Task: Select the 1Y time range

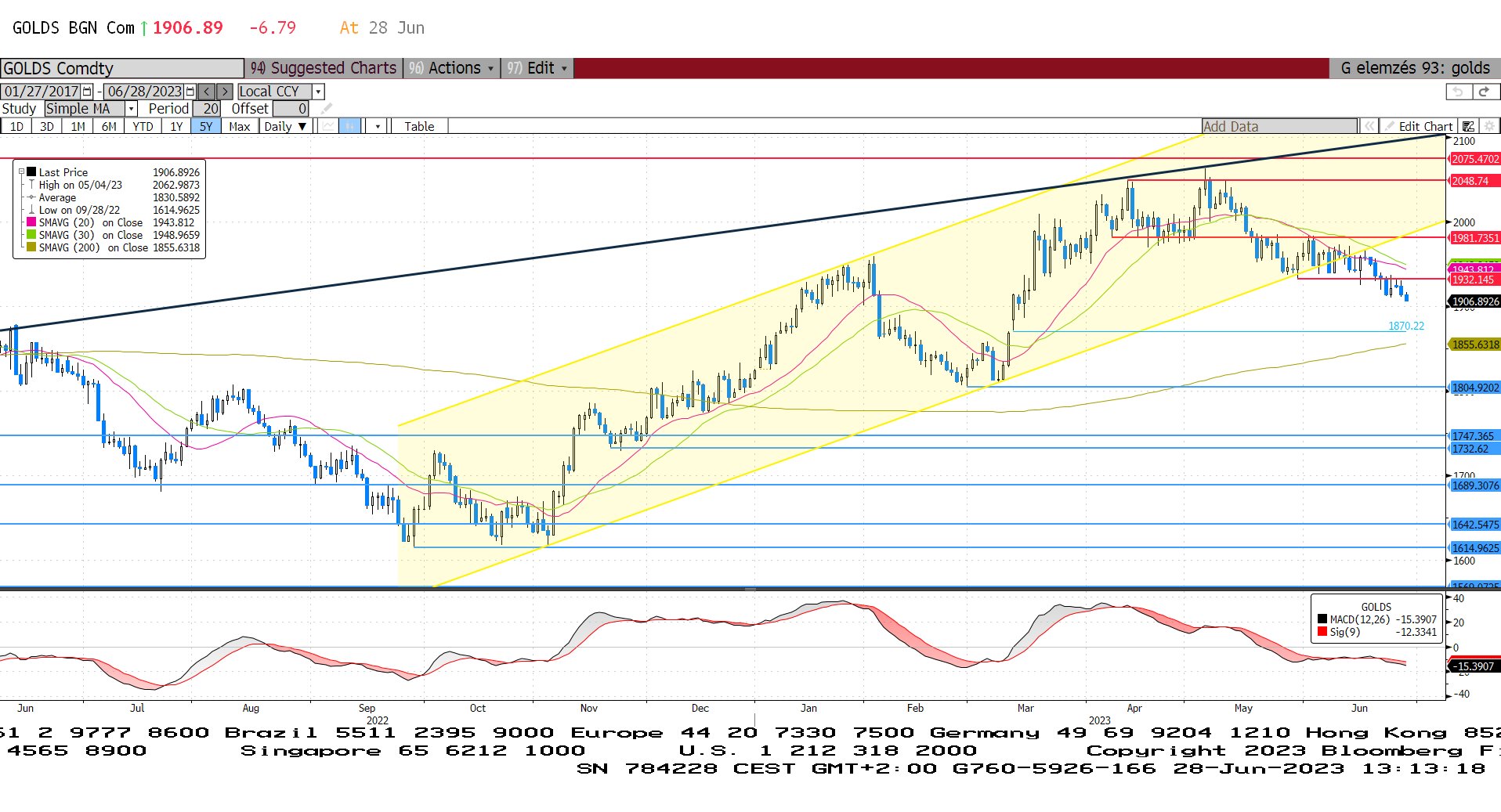Action: click(x=176, y=126)
